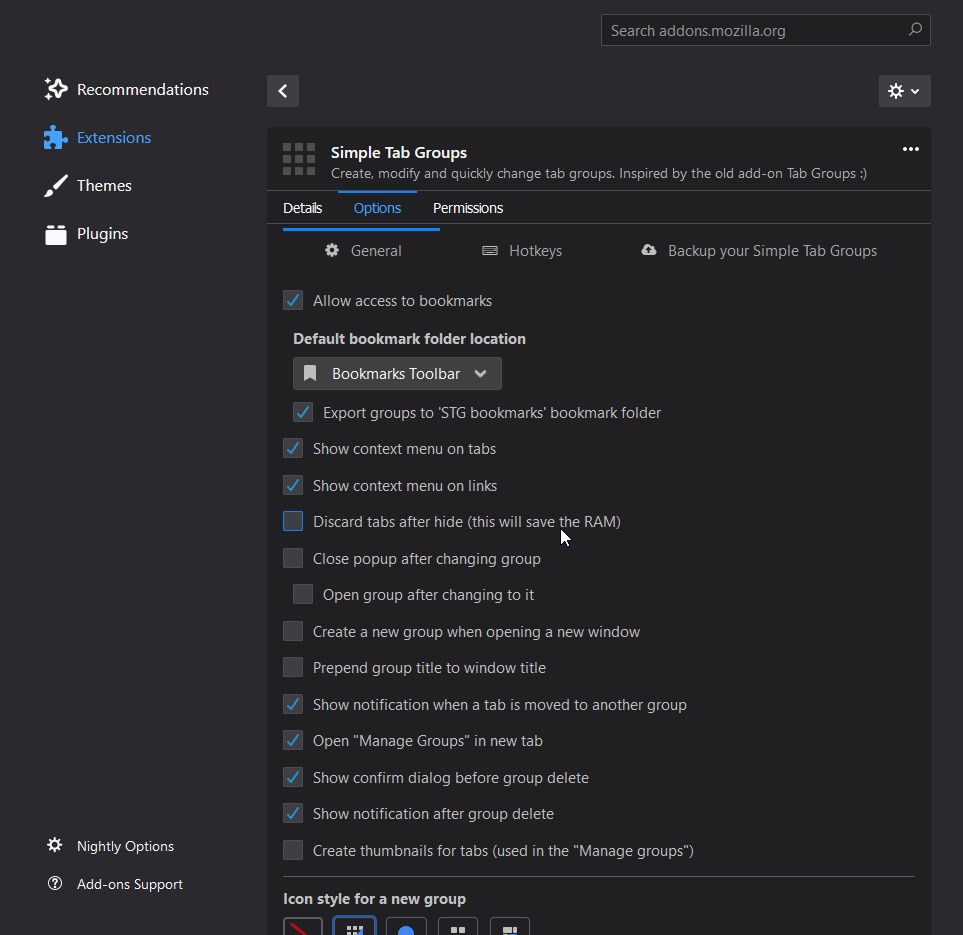Open the Plugins category

tap(86, 233)
